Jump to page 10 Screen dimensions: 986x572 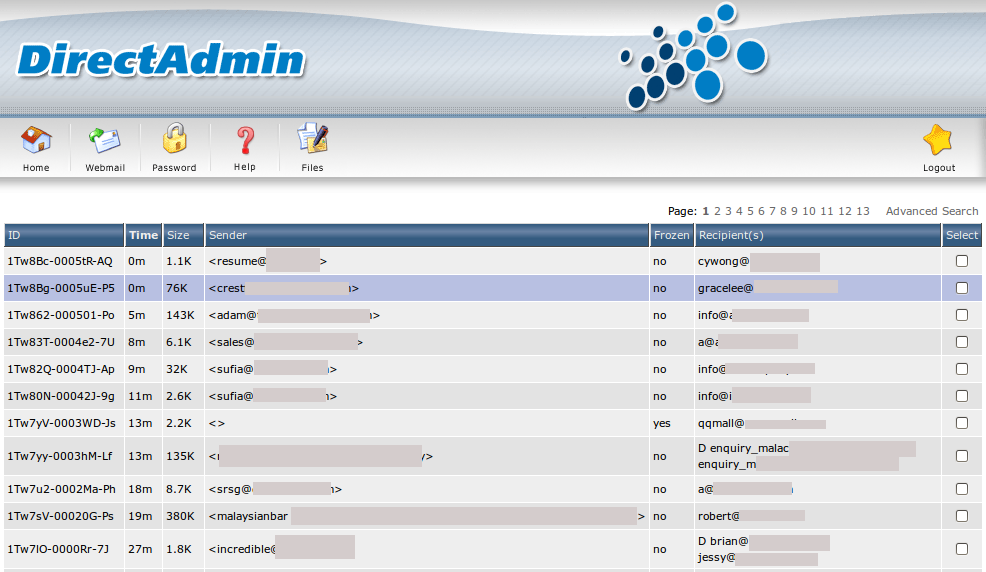pyautogui.click(x=809, y=211)
